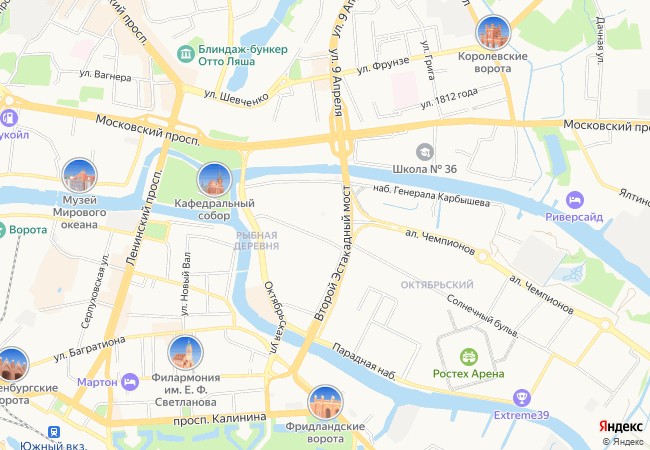Click the © Яндекс copyright link
The width and height of the screenshot is (650, 450).
[x=623, y=442]
